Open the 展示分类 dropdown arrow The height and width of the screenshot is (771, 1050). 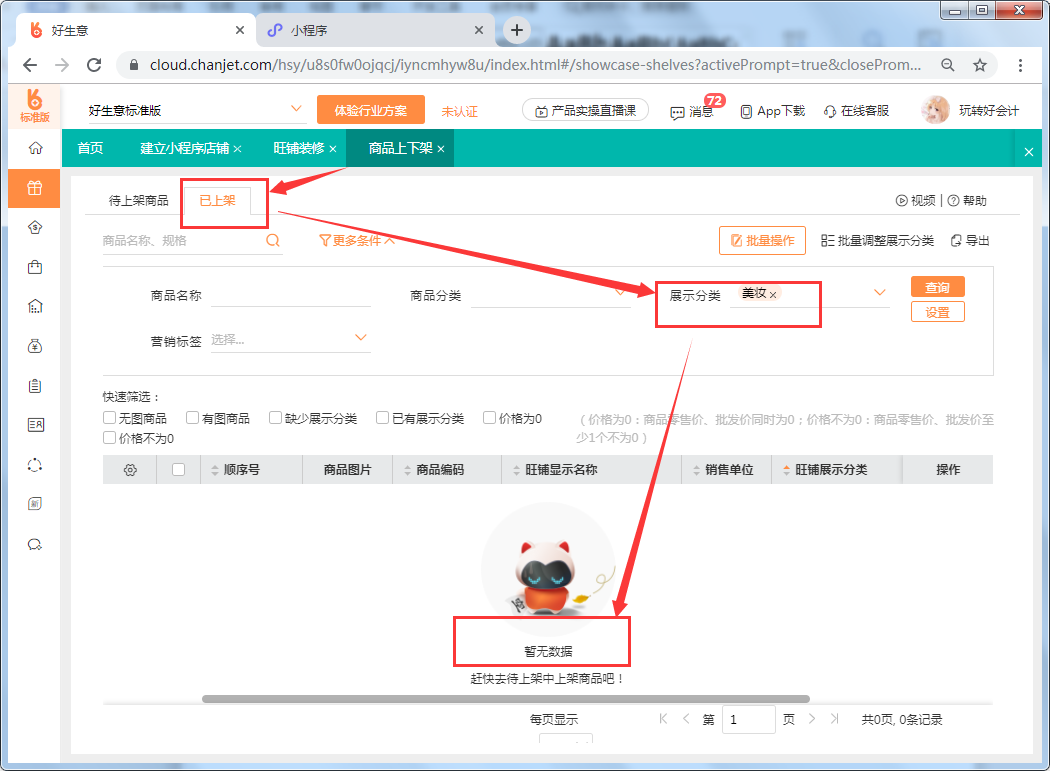[x=880, y=292]
